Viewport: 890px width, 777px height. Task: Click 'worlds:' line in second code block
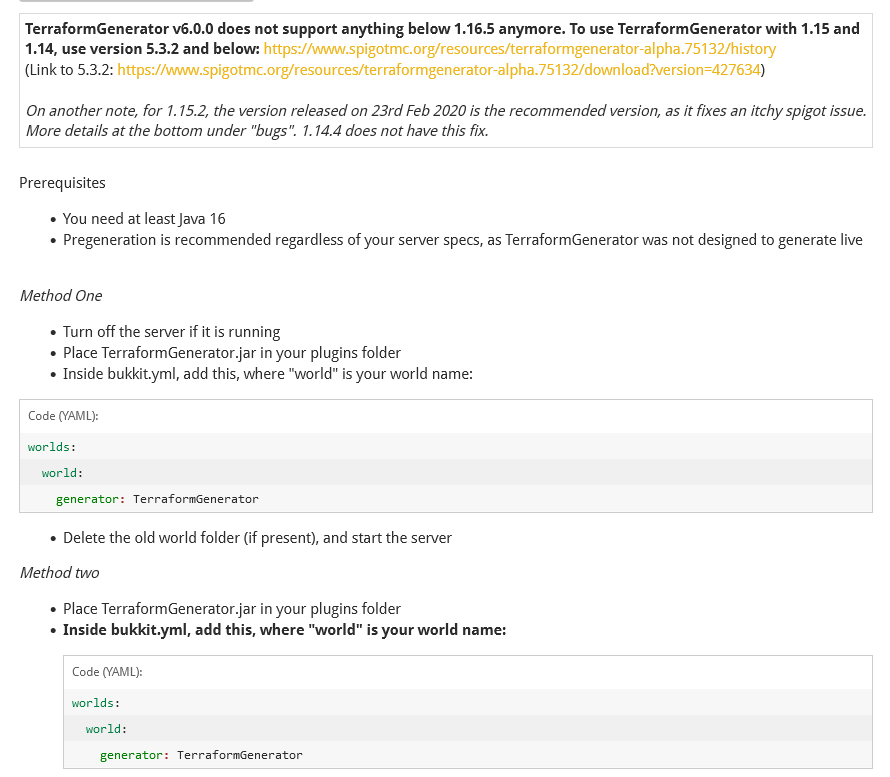(96, 703)
